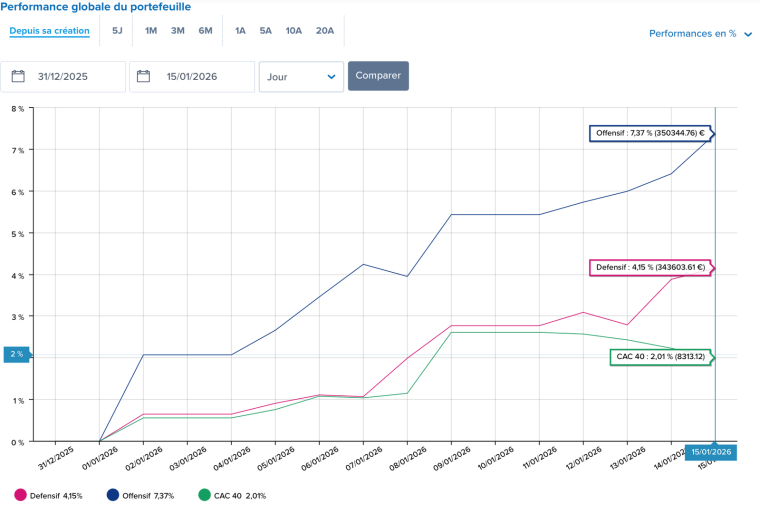Viewport: 760px width, 505px height.
Task: Toggle the CAC 40 series in the legend
Action: pos(232,494)
